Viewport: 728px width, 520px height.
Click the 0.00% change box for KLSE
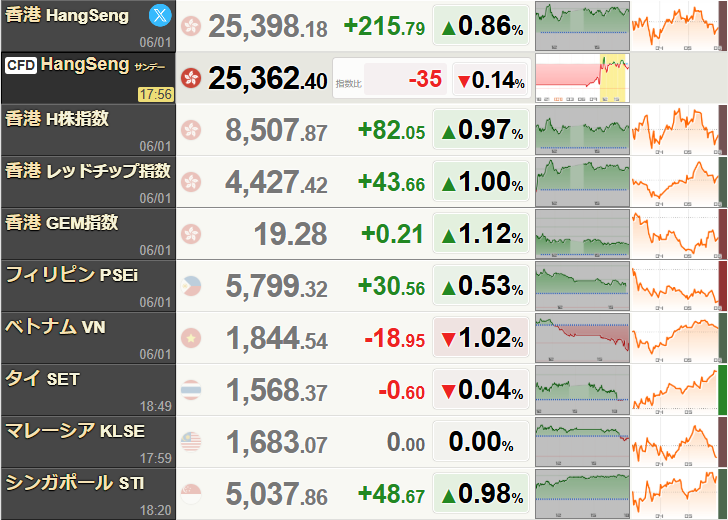point(481,442)
